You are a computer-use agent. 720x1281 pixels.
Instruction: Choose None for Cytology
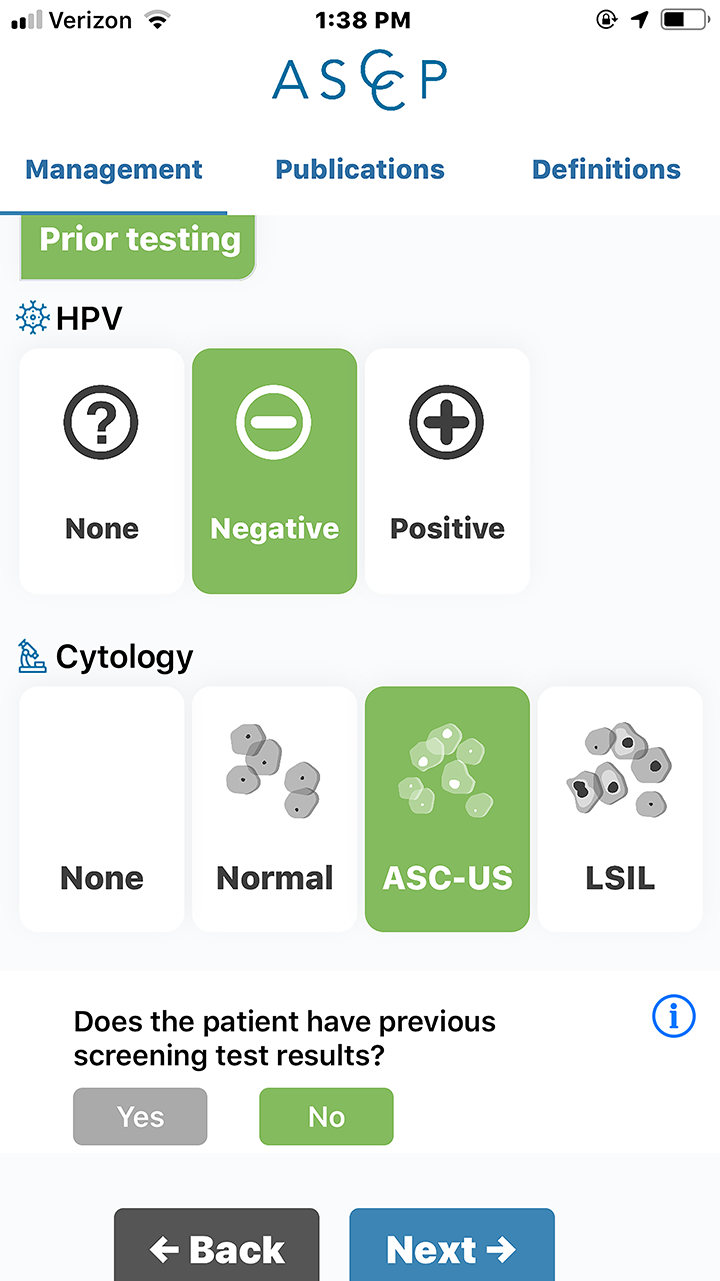tap(101, 809)
